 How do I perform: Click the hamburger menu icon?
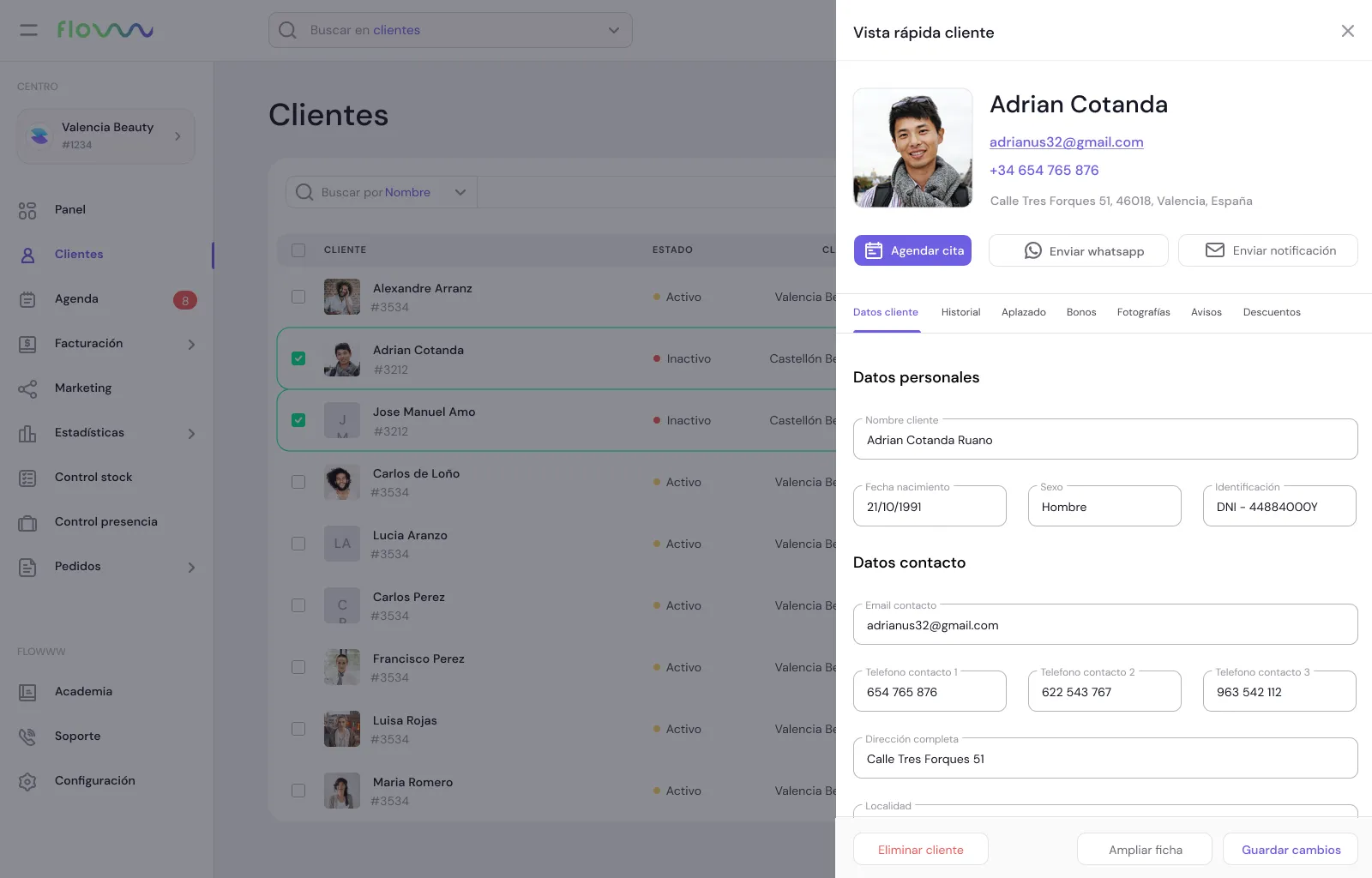[x=28, y=30]
